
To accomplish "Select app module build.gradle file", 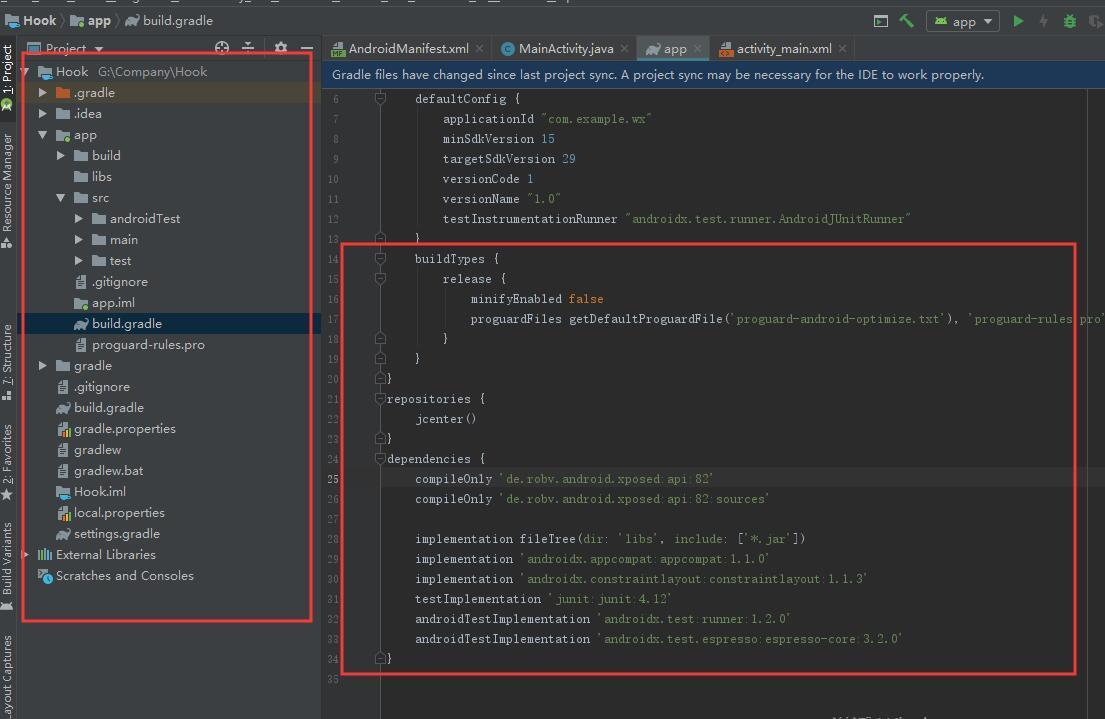I will pos(118,324).
